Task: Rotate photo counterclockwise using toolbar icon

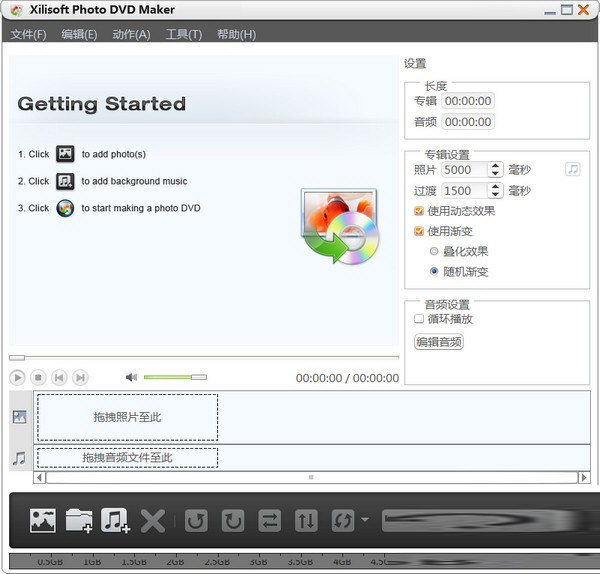Action: click(196, 520)
